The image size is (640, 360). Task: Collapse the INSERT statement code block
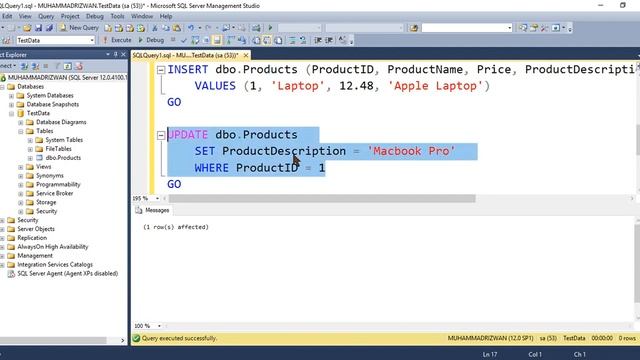click(161, 70)
